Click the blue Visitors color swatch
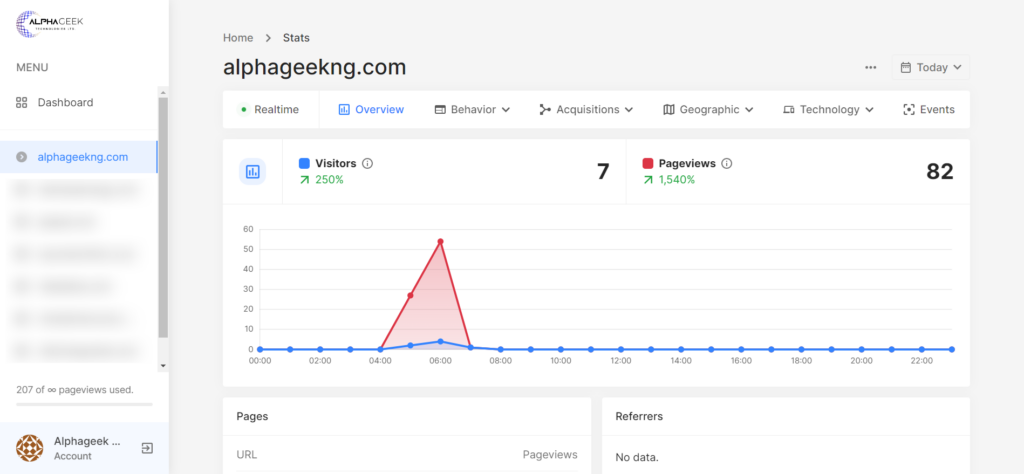 tap(304, 163)
